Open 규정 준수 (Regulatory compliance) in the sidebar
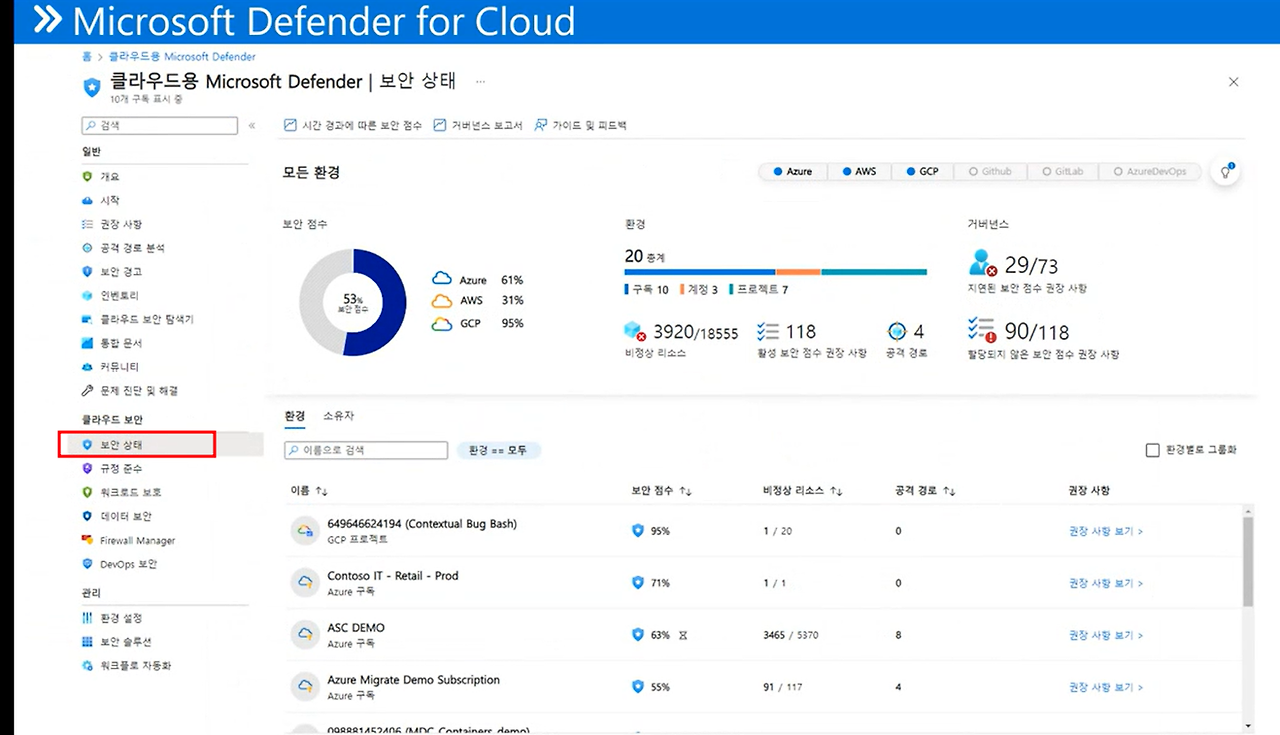Viewport: 1280px width, 735px height. click(x=112, y=469)
